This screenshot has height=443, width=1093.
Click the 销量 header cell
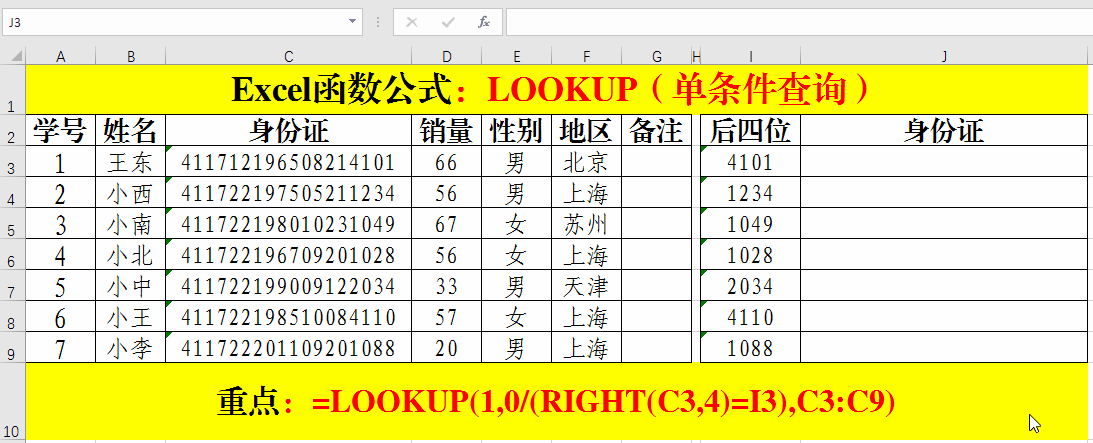click(447, 130)
